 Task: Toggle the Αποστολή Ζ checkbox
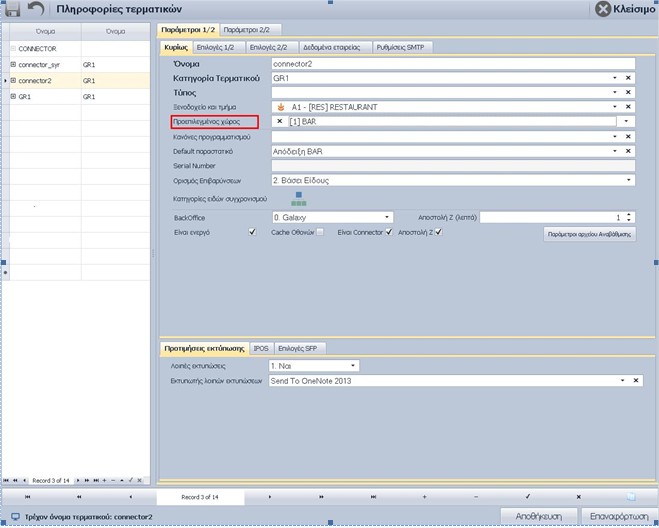(x=438, y=232)
